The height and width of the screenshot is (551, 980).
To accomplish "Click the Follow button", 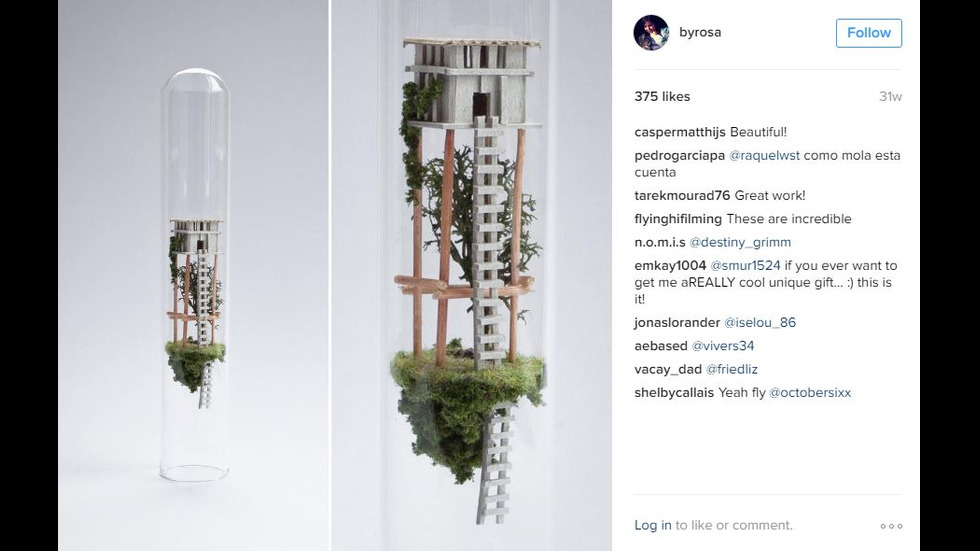I will pyautogui.click(x=869, y=33).
